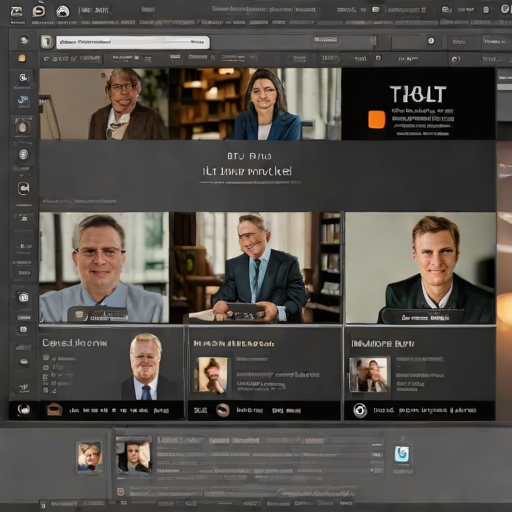This screenshot has height=512, width=512.
Task: Click the round ring icon in bottom-right card footer
Action: 360,410
